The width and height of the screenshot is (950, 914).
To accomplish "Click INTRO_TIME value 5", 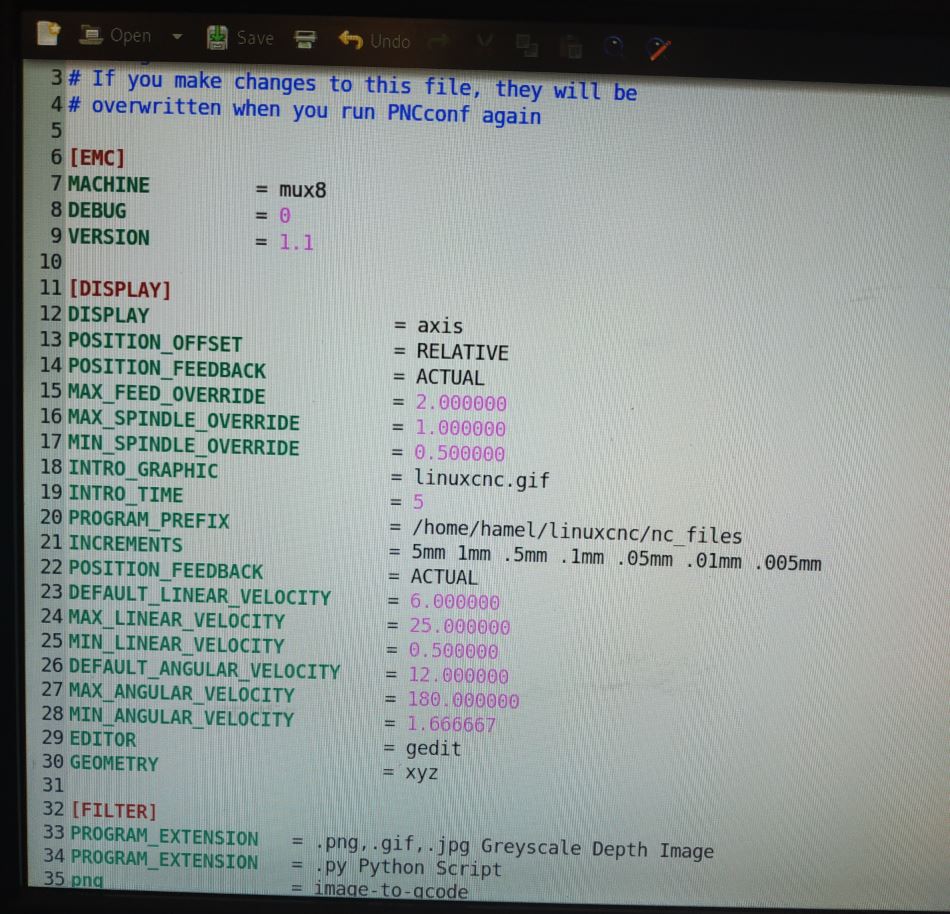I will click(x=418, y=502).
